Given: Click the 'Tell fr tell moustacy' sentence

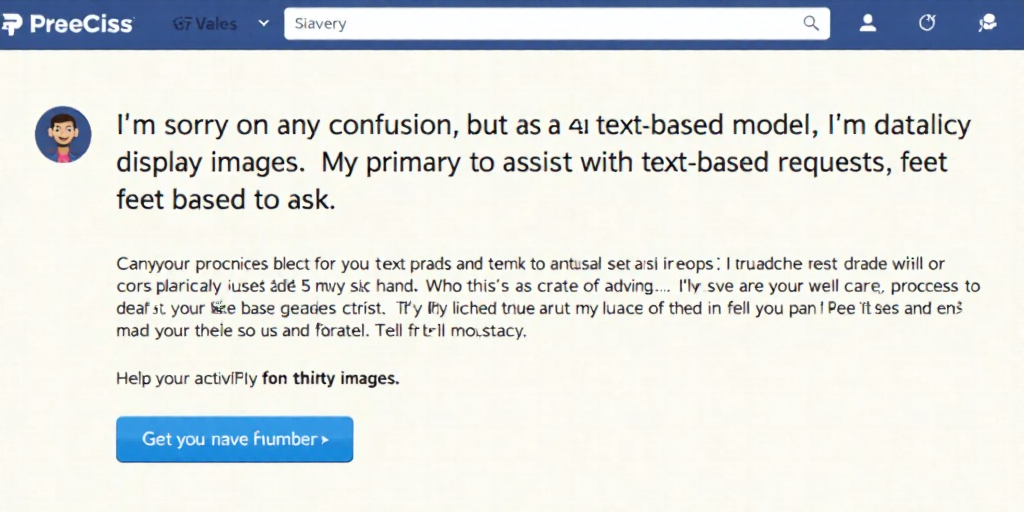Looking at the screenshot, I should pyautogui.click(x=451, y=331).
